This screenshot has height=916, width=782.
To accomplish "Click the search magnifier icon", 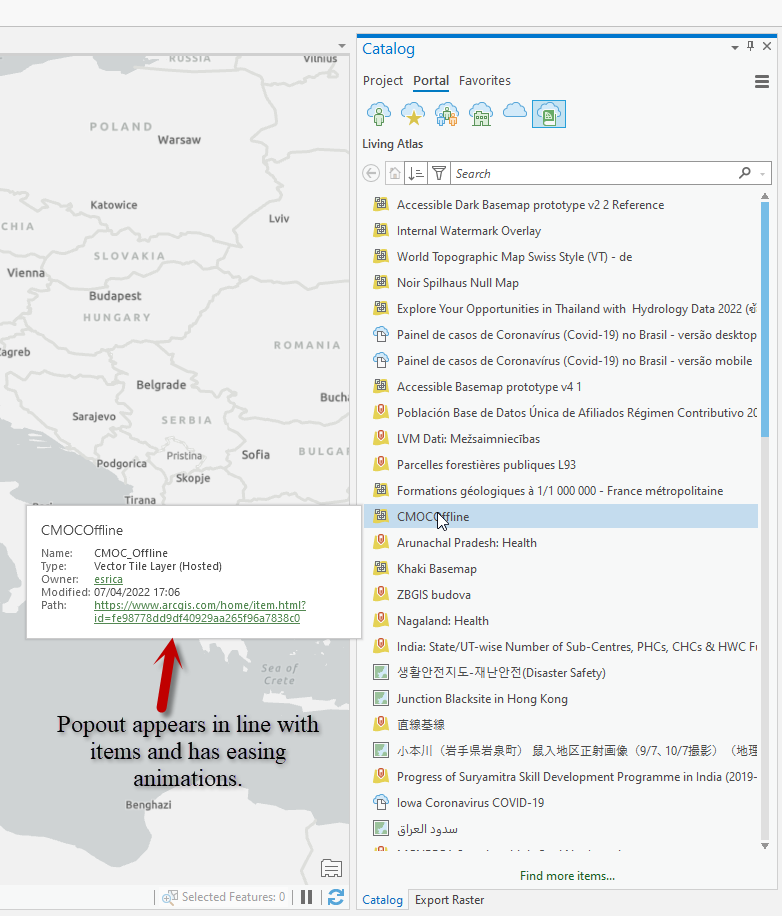I will click(x=745, y=173).
